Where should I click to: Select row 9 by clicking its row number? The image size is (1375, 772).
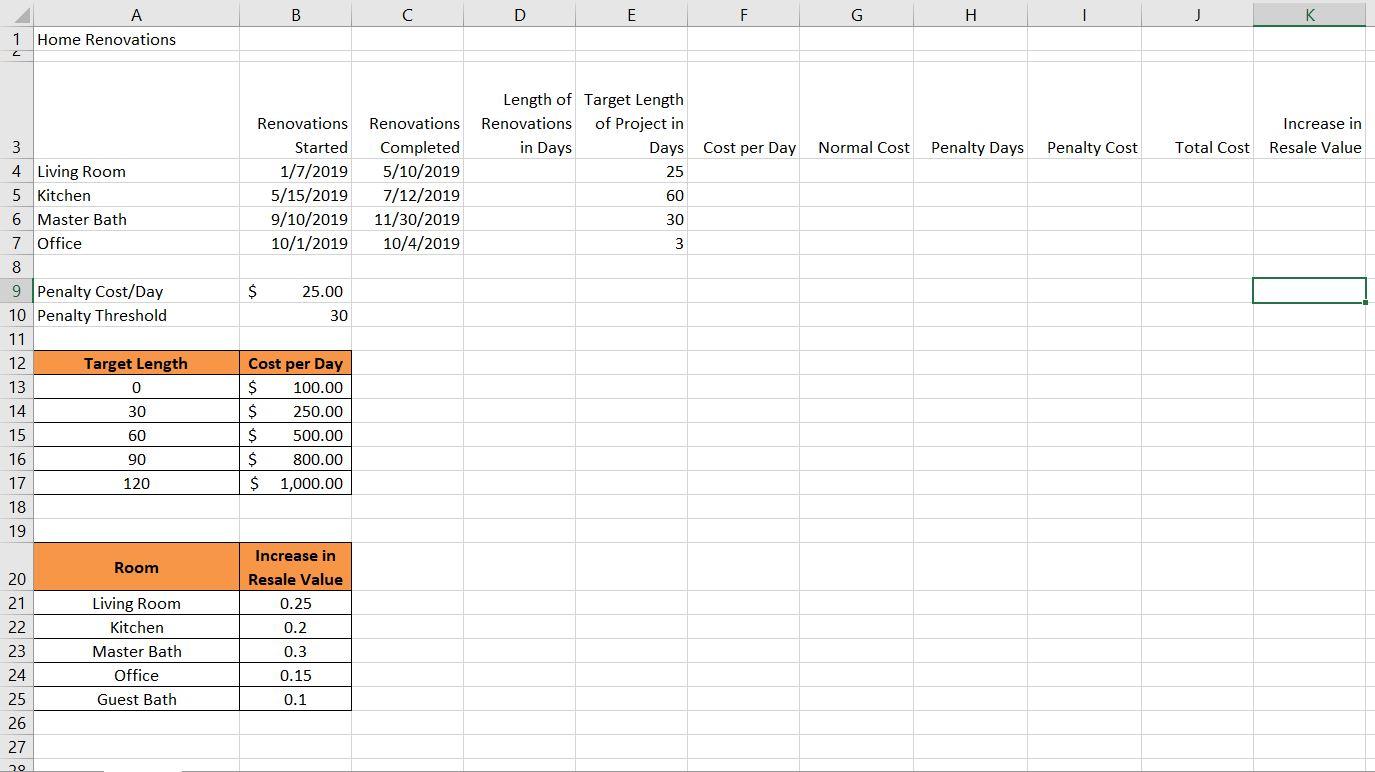point(16,291)
